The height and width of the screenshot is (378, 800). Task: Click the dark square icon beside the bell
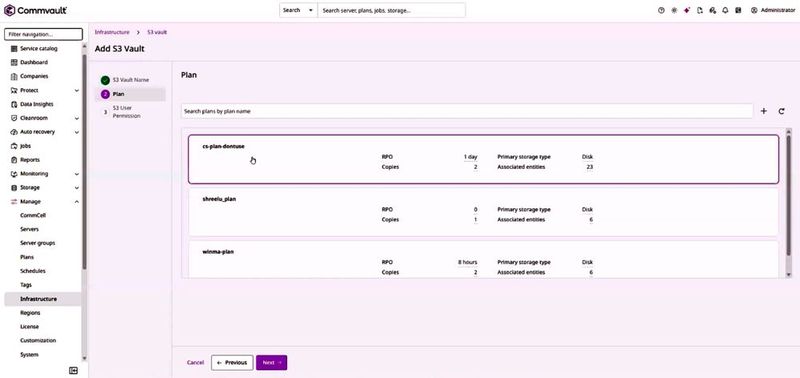(738, 10)
